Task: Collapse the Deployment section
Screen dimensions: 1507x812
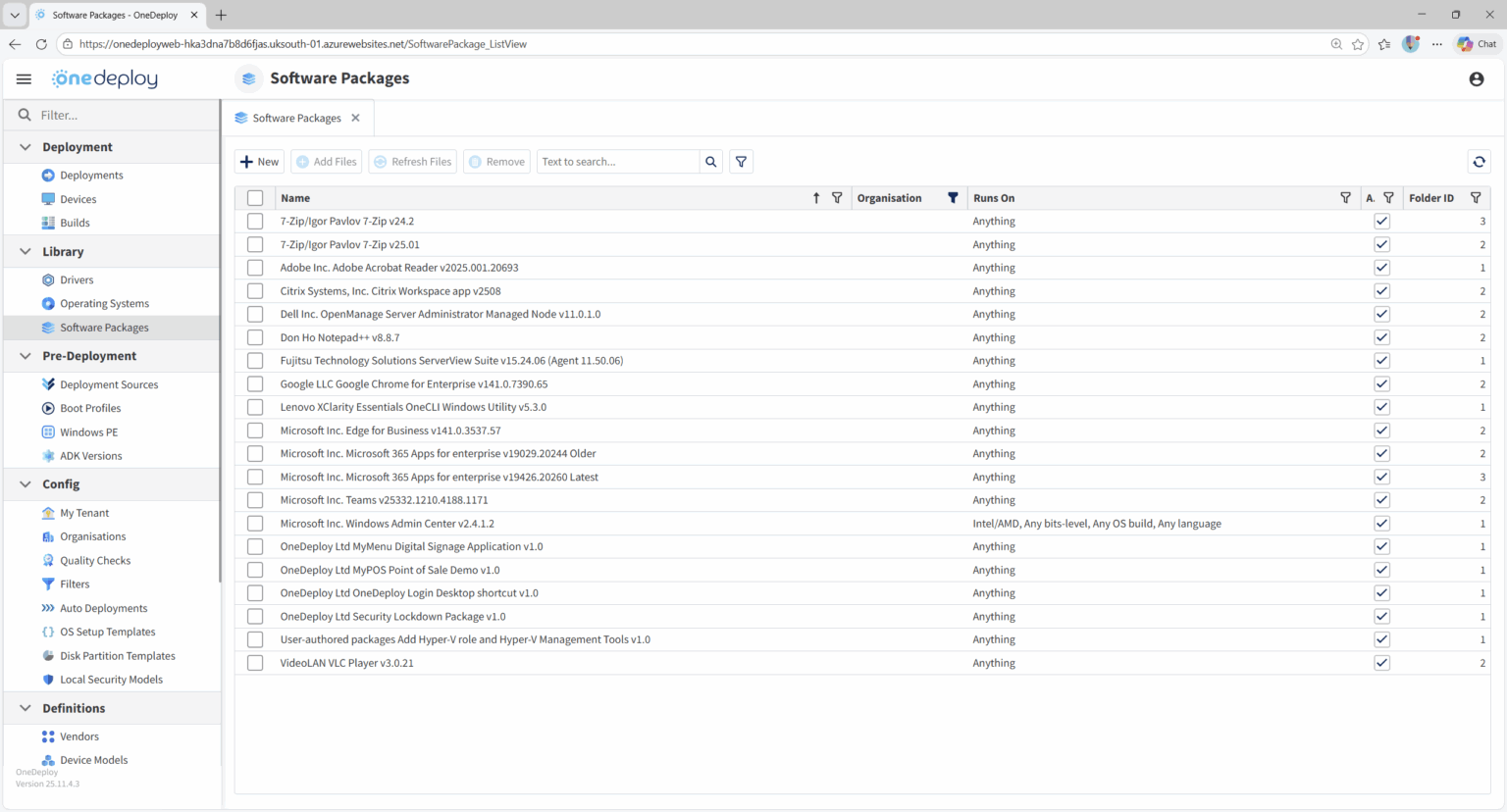Action: point(26,147)
